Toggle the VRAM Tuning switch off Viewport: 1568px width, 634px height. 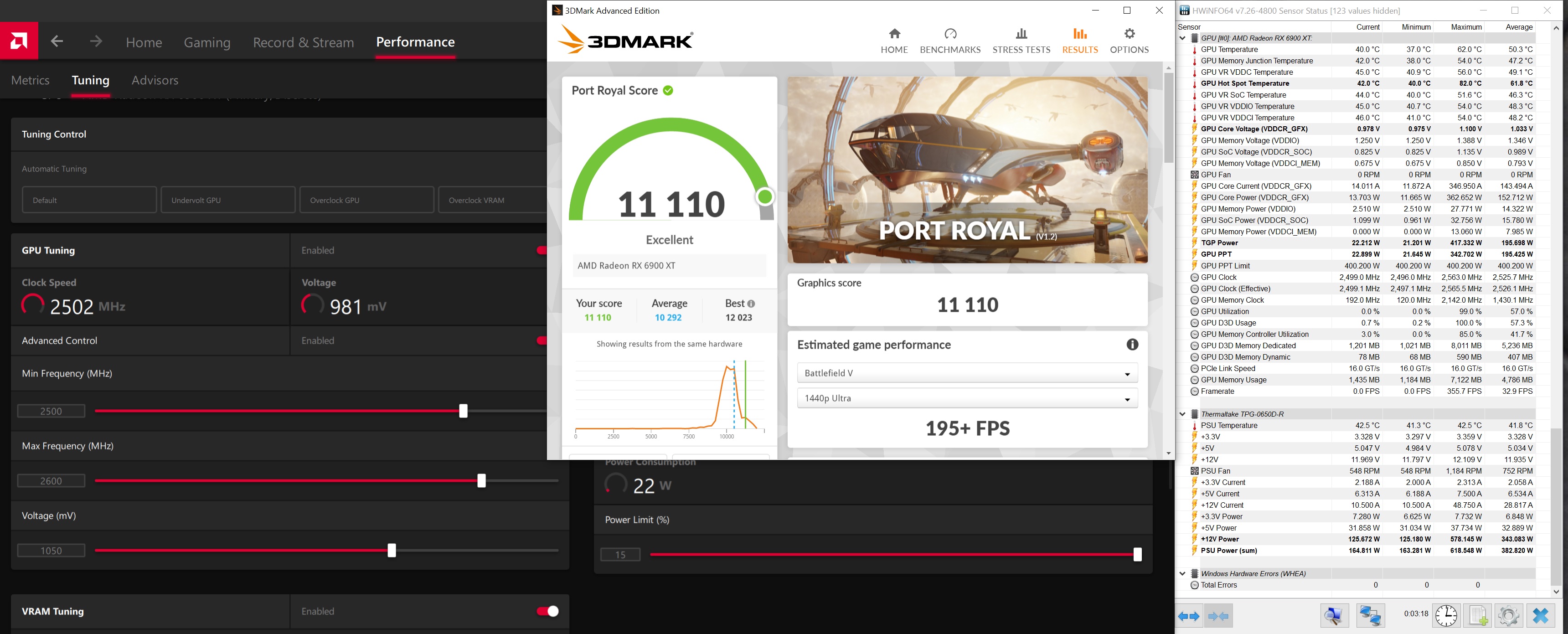coord(547,611)
